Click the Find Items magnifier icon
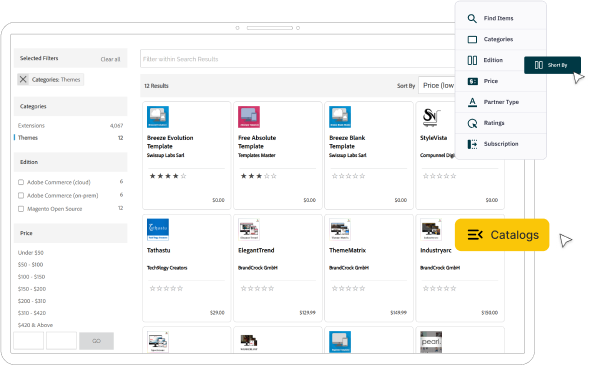The width and height of the screenshot is (600, 386). (x=472, y=18)
